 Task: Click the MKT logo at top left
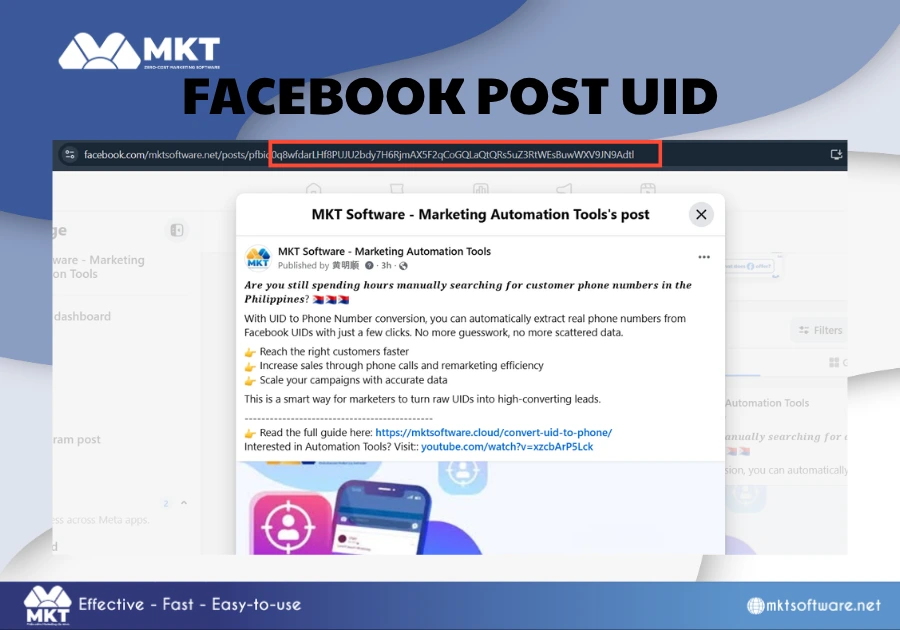click(x=139, y=51)
